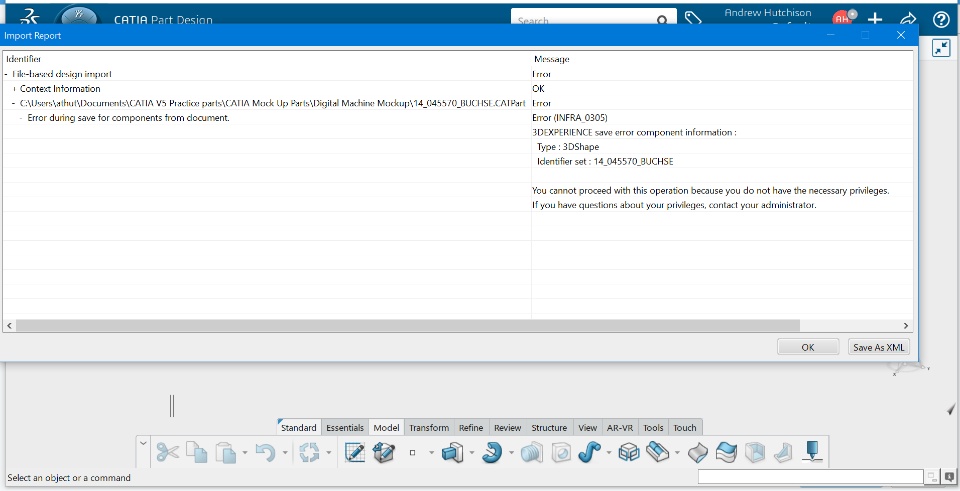Click the Share arrow icon
960x491 pixels.
pos(907,19)
